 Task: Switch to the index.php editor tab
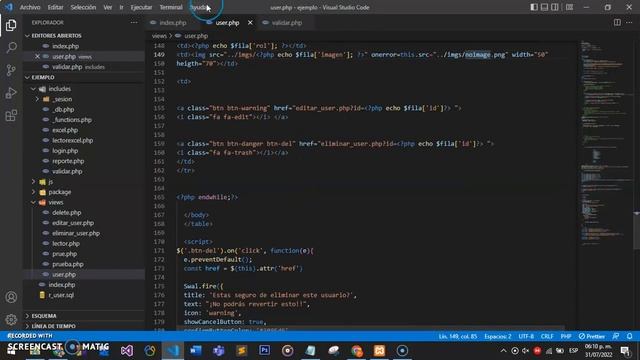pos(172,22)
